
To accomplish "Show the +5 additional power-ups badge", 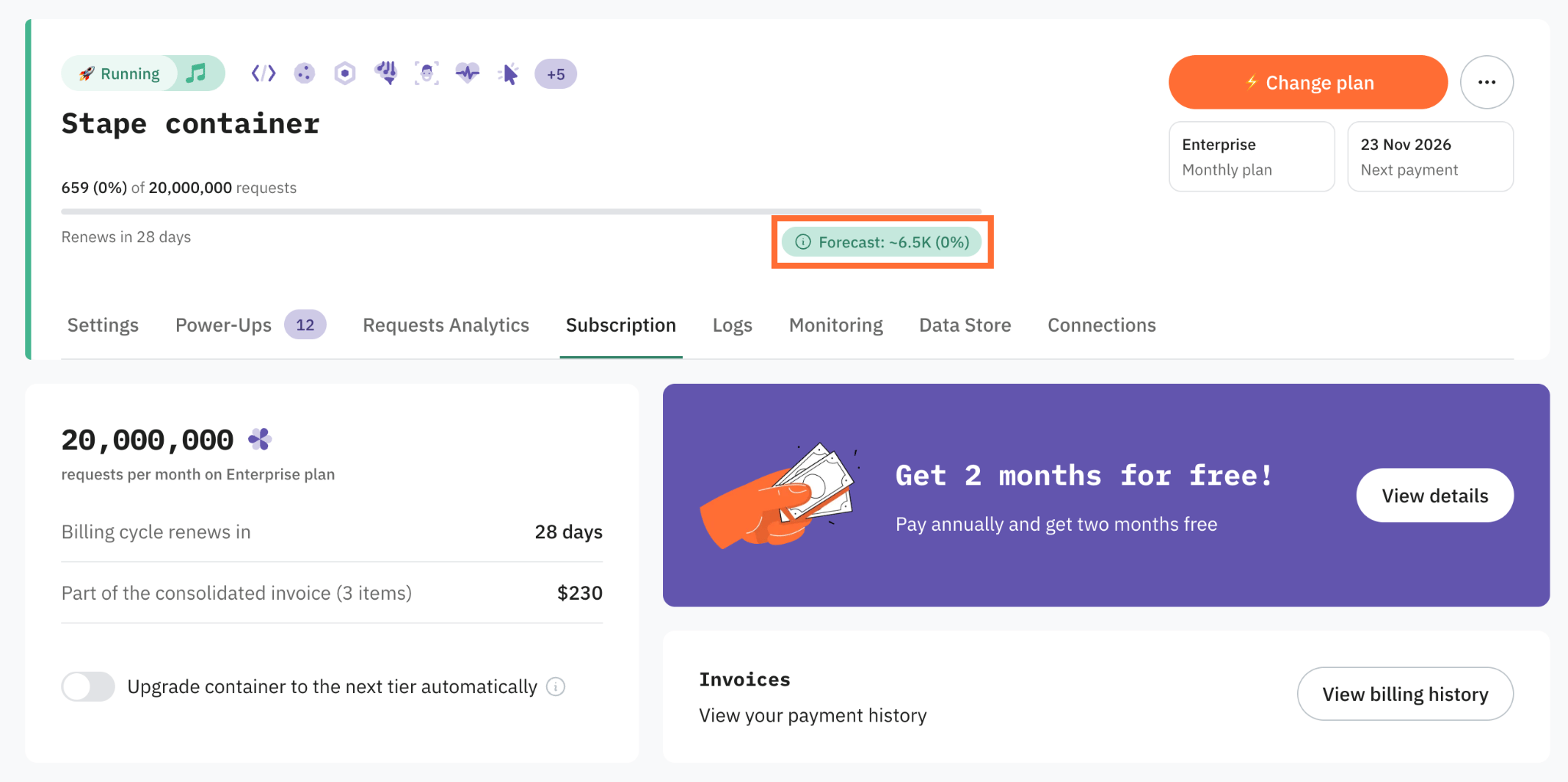I will (556, 74).
